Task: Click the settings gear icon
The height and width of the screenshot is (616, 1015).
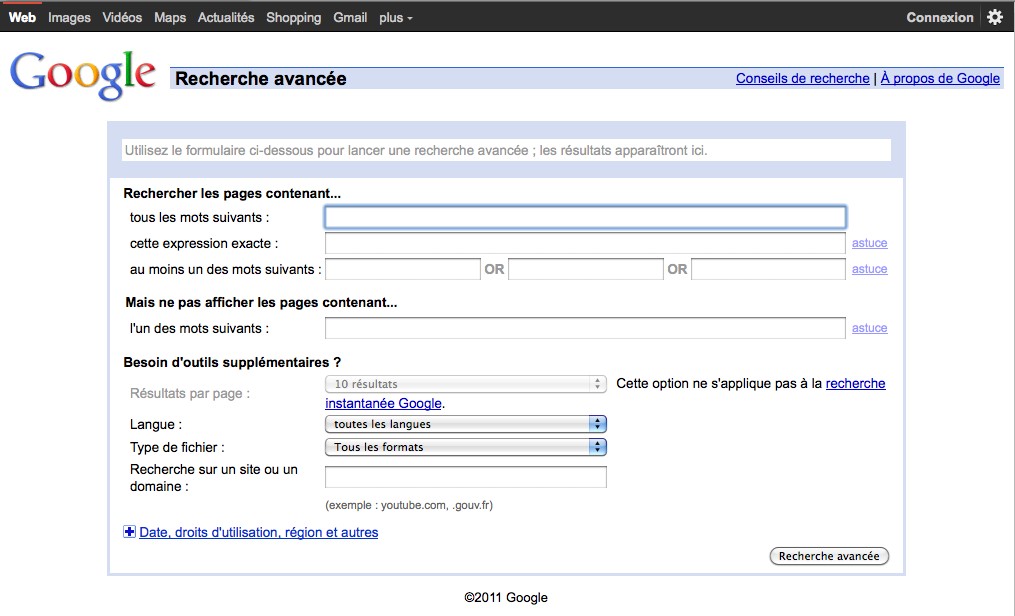Action: [994, 17]
